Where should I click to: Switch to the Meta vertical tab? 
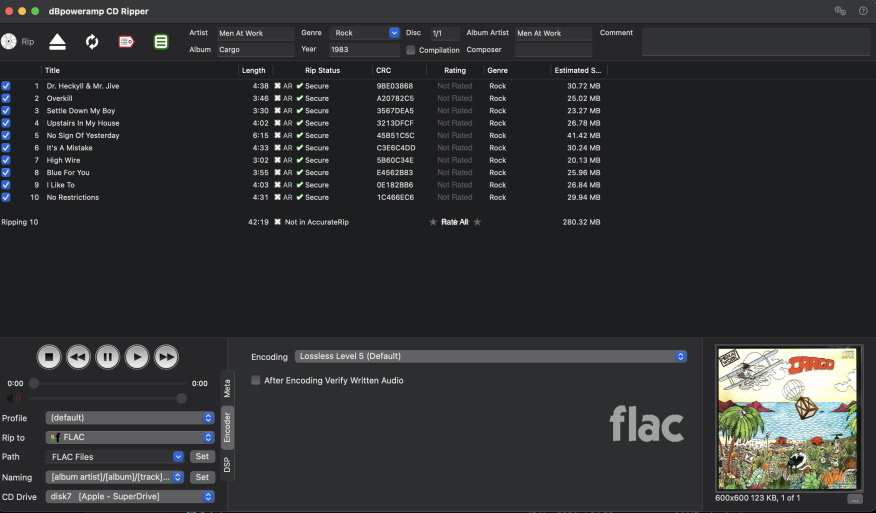[227, 387]
